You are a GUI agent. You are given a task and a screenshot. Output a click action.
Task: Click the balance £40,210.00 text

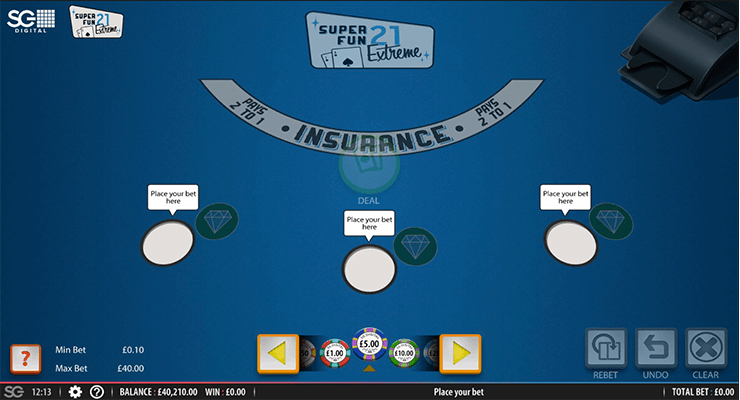[x=159, y=392]
